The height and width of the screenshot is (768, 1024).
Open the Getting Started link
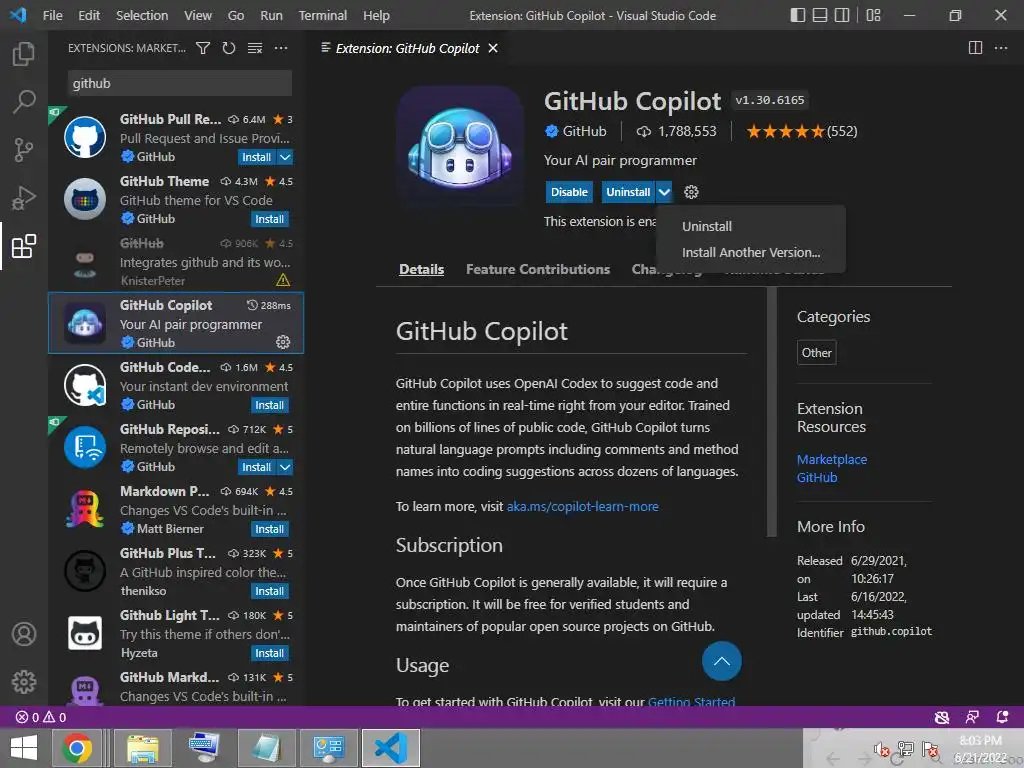(x=692, y=701)
